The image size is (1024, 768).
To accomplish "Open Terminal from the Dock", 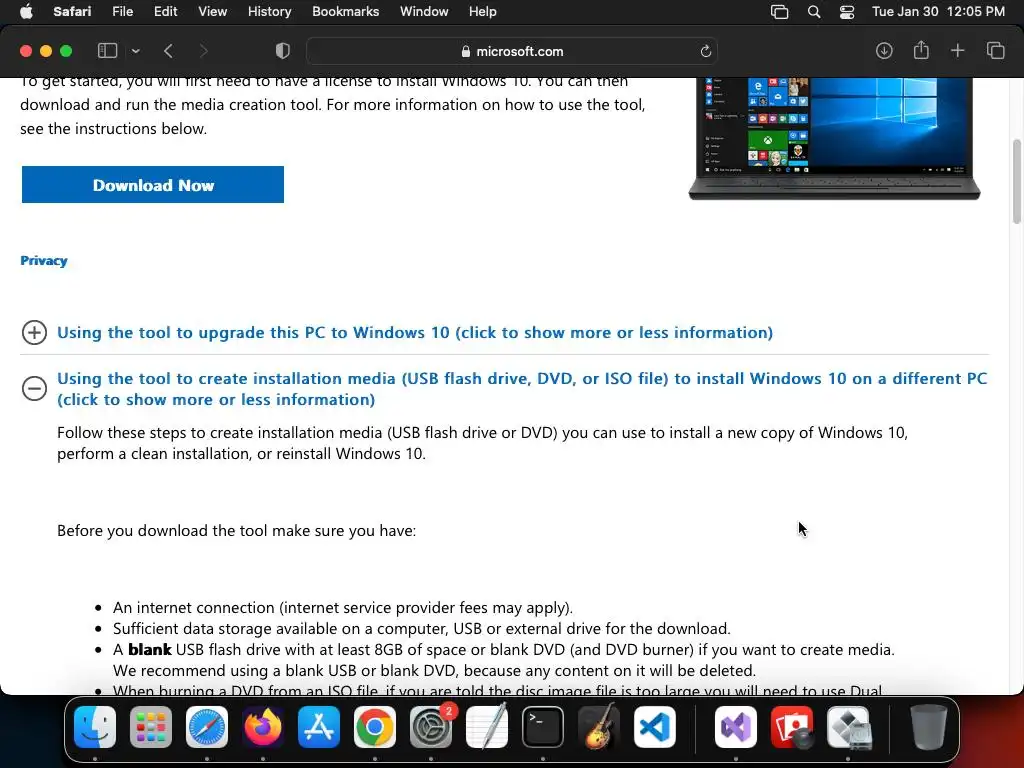I will pos(543,727).
